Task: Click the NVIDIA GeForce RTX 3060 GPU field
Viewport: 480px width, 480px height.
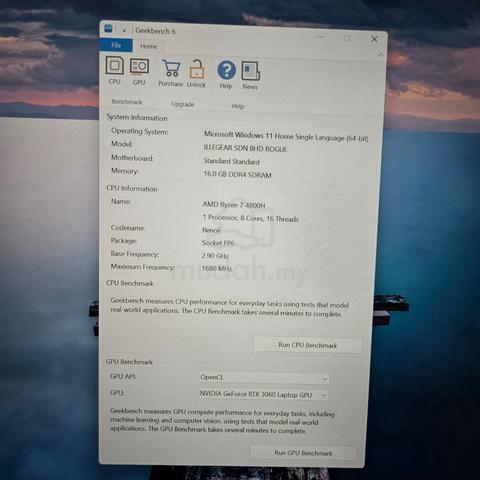Action: click(263, 395)
